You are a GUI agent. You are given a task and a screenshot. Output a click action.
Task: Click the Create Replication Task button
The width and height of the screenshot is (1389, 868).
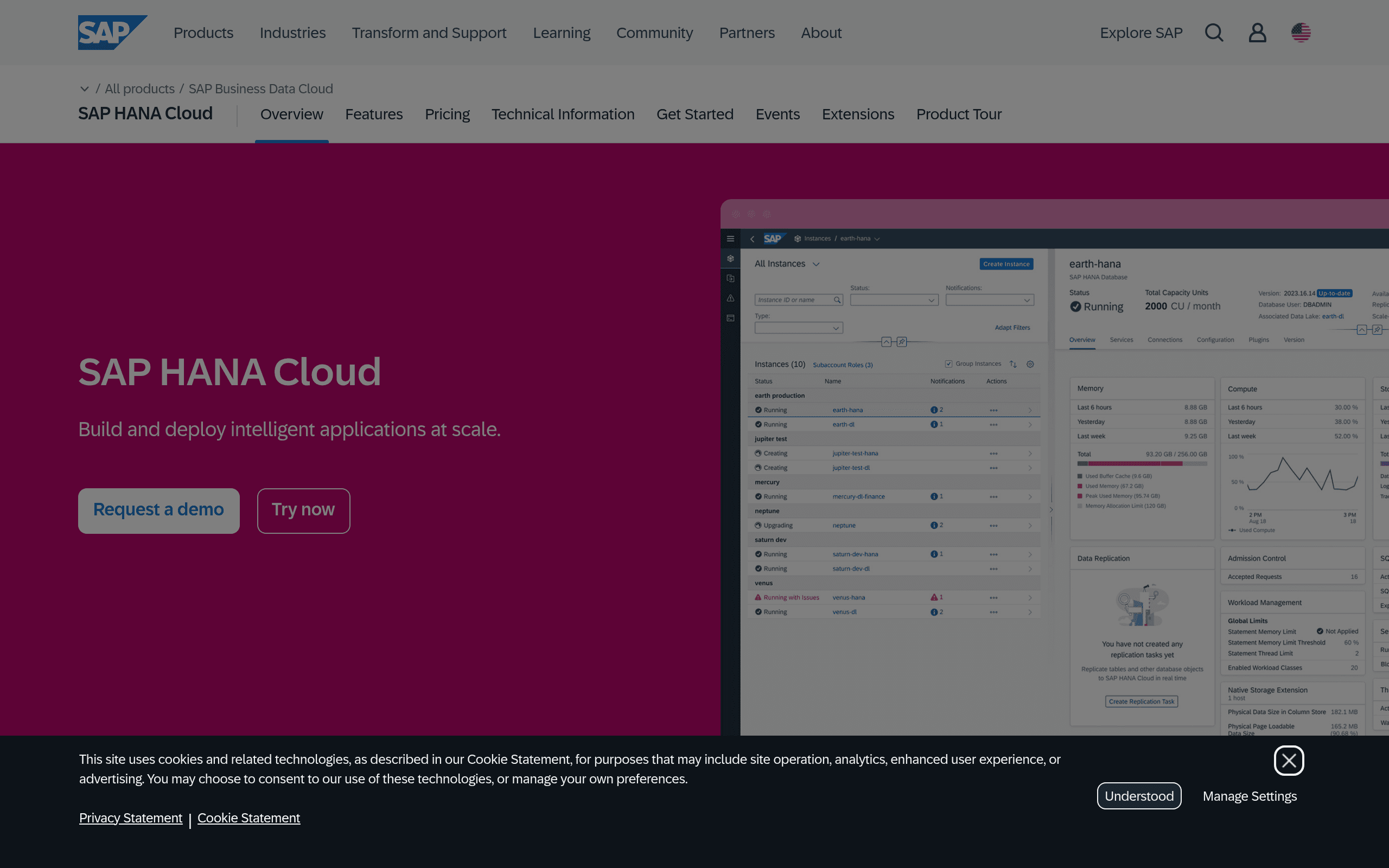point(1142,701)
